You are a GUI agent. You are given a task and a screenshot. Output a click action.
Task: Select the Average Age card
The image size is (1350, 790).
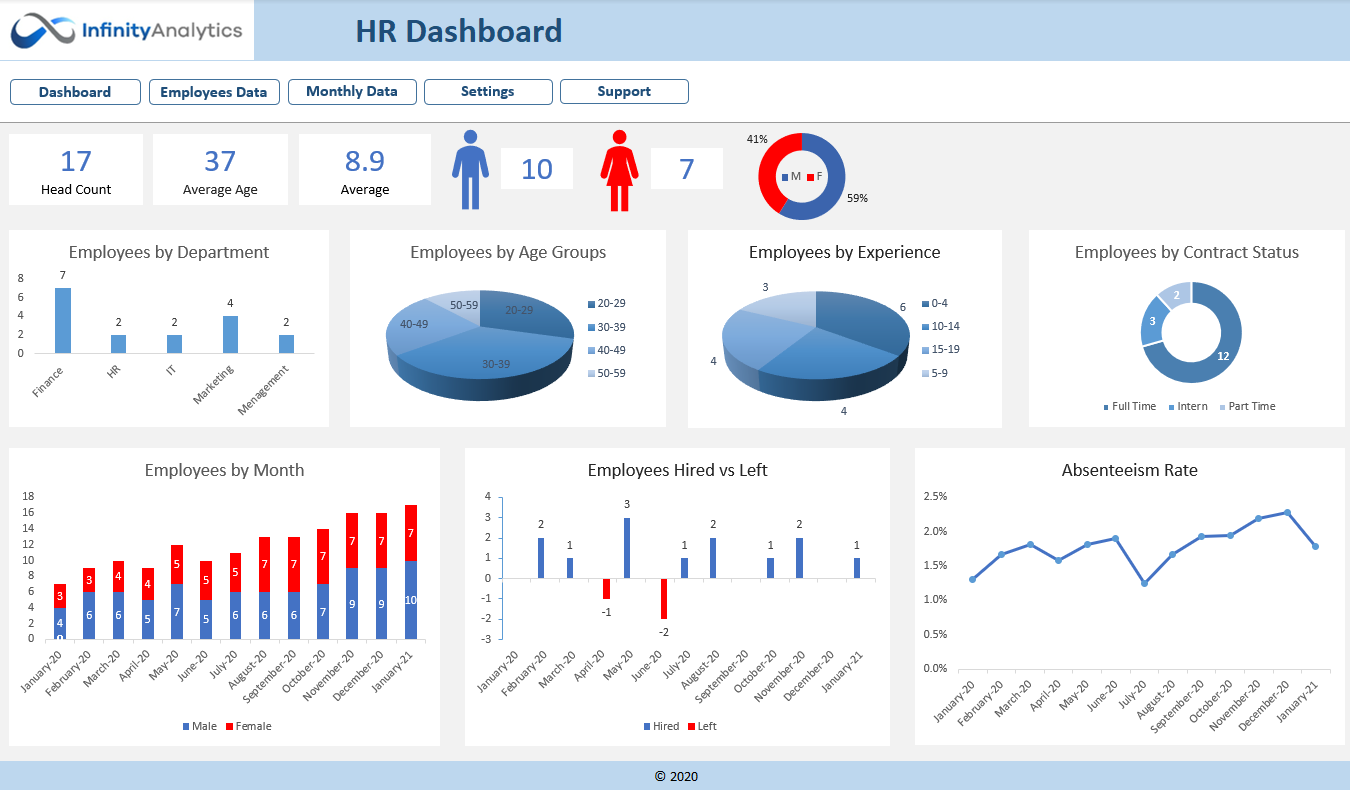pos(220,170)
